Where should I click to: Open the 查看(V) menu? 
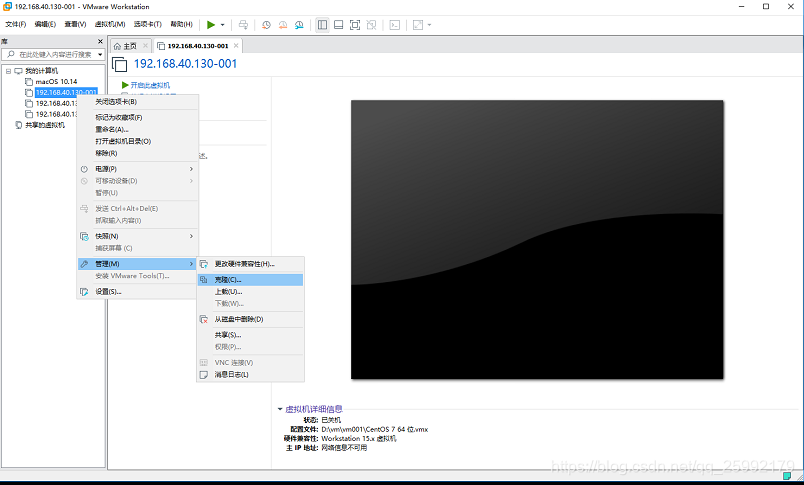coord(75,24)
